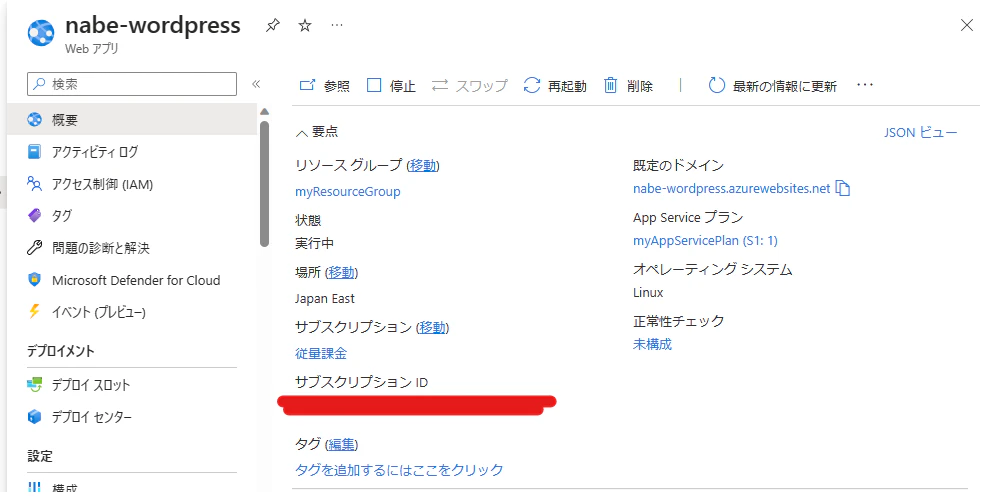992x503 pixels.
Task: Open myAppServicePlan (S1: 1) link
Action: (705, 240)
